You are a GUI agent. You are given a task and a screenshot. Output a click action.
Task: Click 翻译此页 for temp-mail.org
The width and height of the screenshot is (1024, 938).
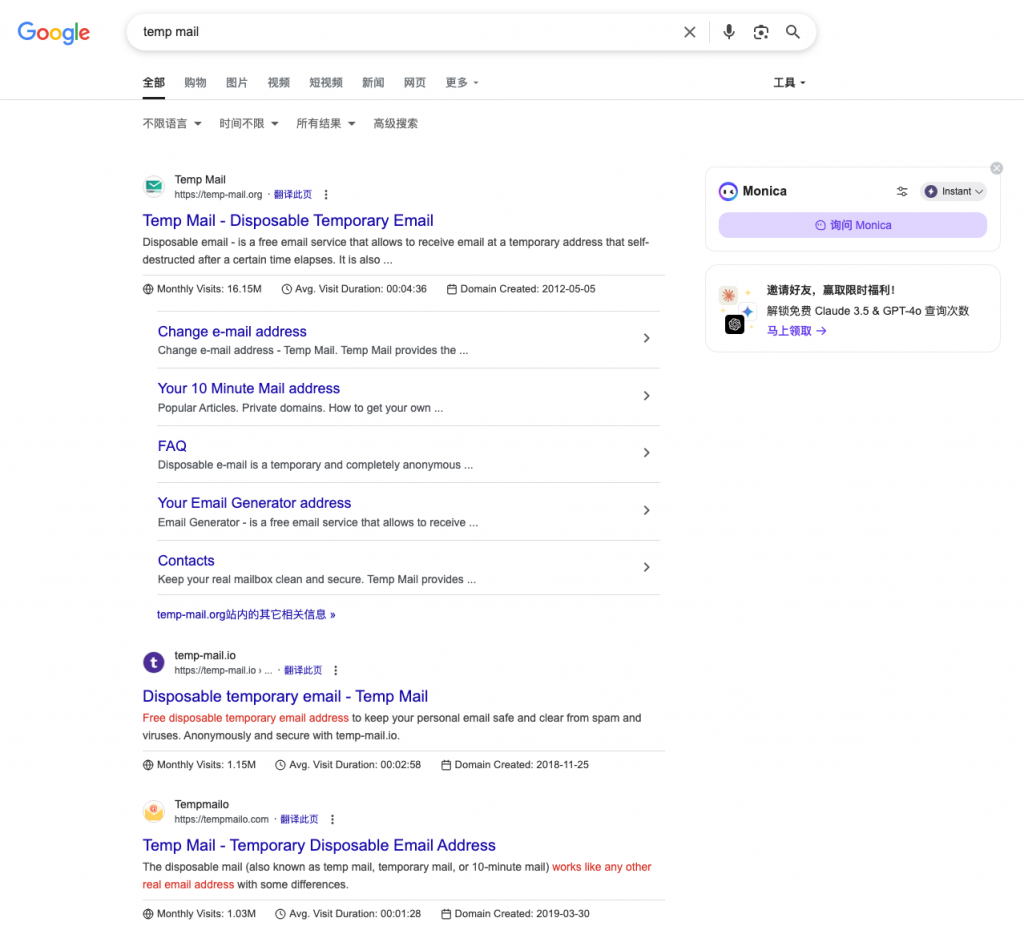pos(293,195)
